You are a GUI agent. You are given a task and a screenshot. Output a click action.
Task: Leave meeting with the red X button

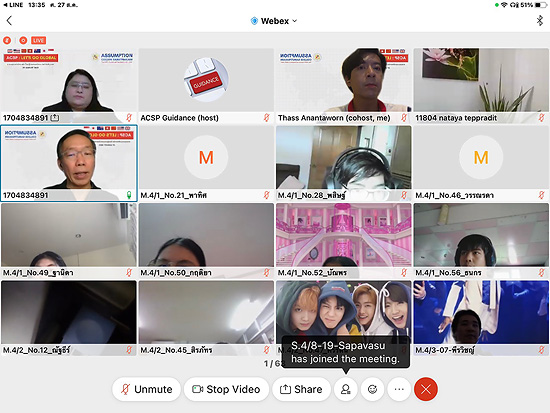pyautogui.click(x=425, y=389)
